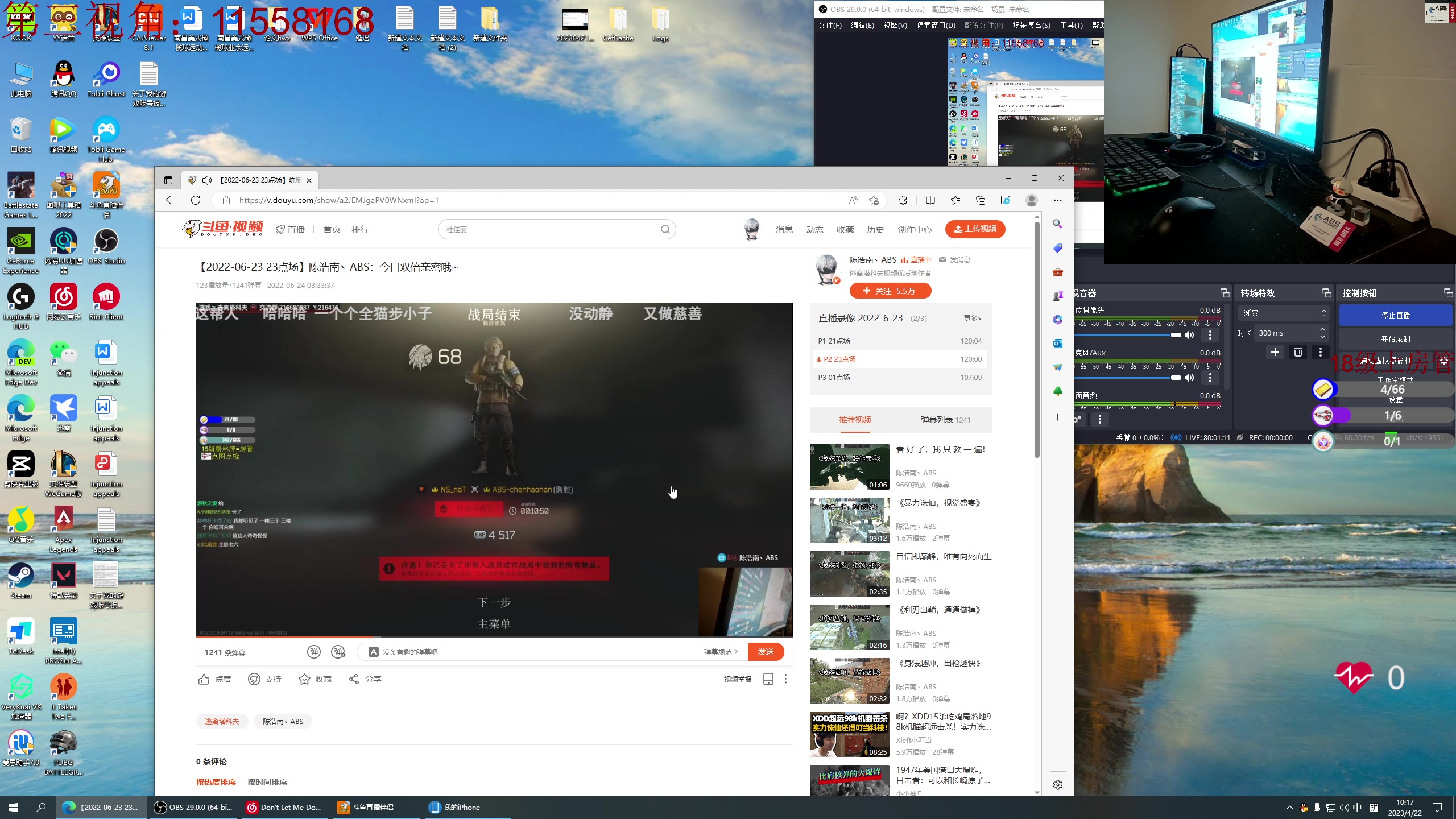Open the OBS 文件(F) menu
Image resolution: width=1456 pixels, height=819 pixels.
tap(830, 25)
